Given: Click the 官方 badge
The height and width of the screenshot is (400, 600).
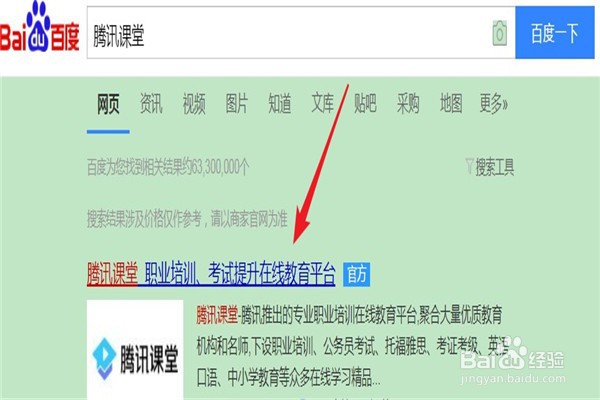Looking at the screenshot, I should tap(356, 274).
